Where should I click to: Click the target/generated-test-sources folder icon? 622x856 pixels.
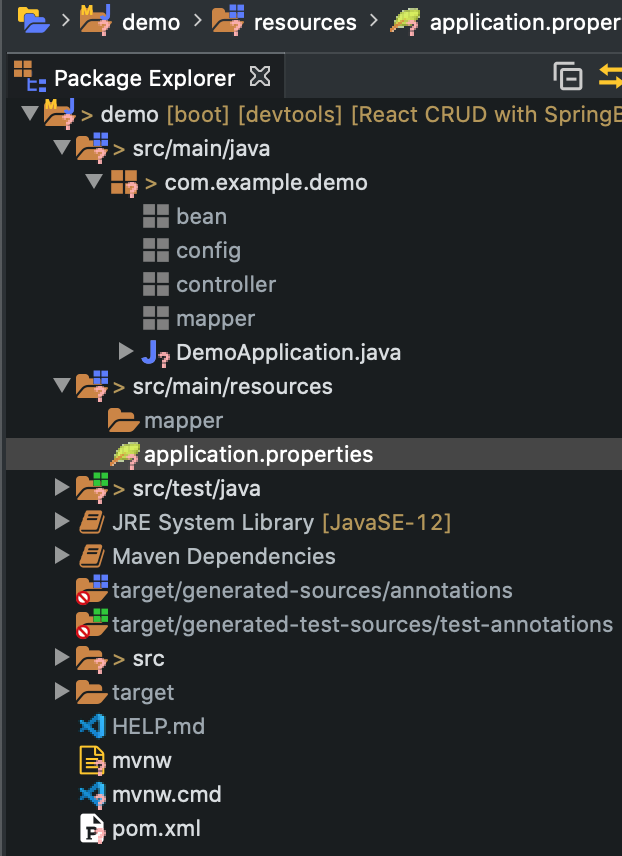pos(92,624)
